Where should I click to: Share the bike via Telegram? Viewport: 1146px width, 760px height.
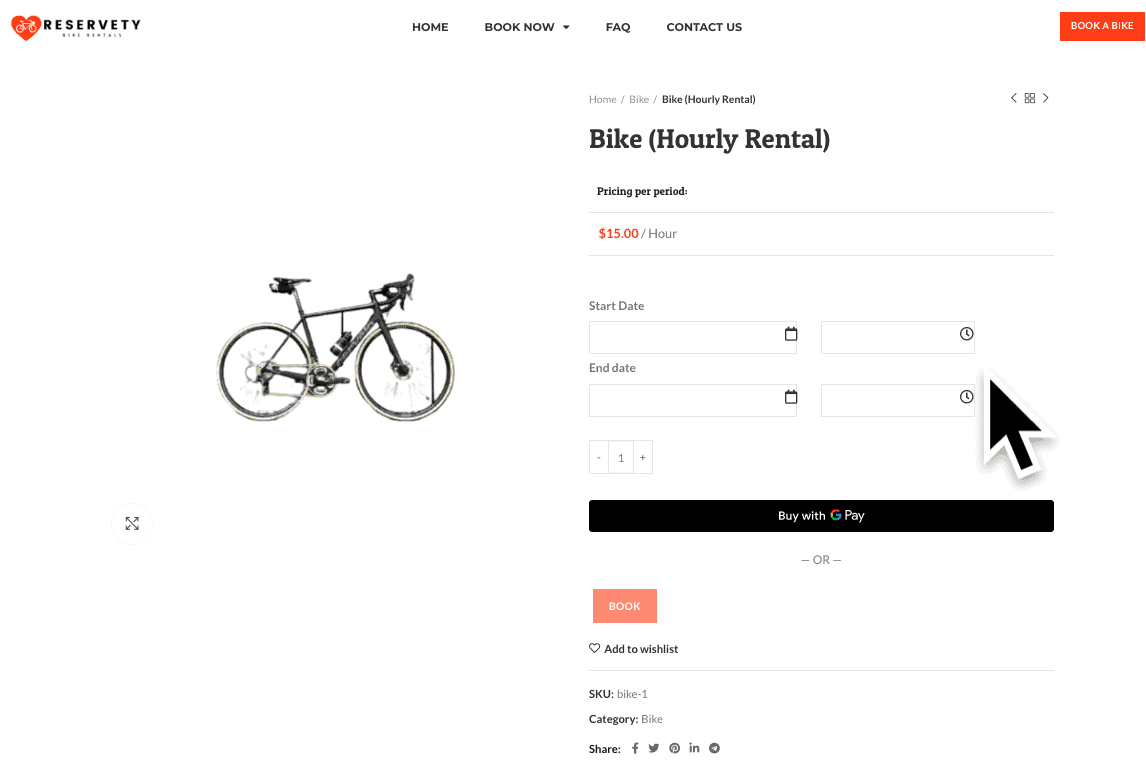point(714,748)
